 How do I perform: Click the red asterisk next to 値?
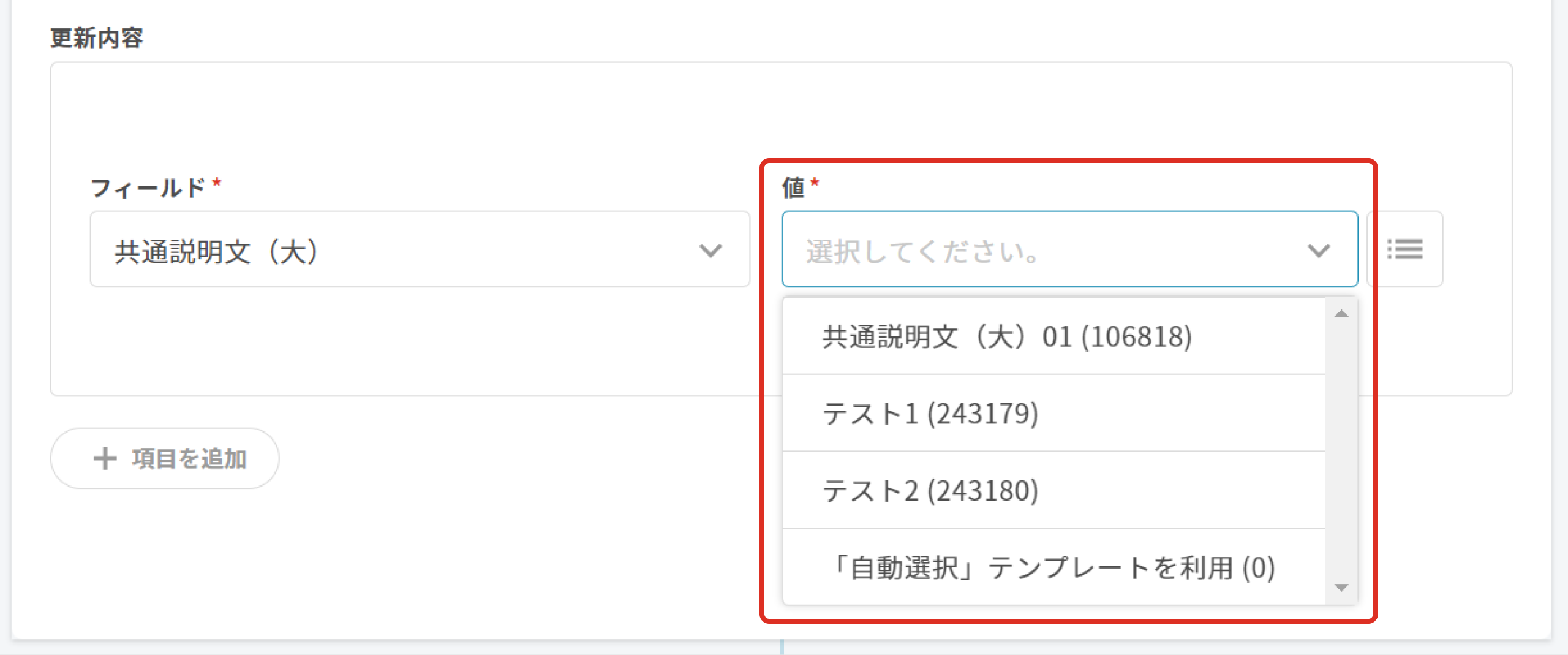point(815,183)
